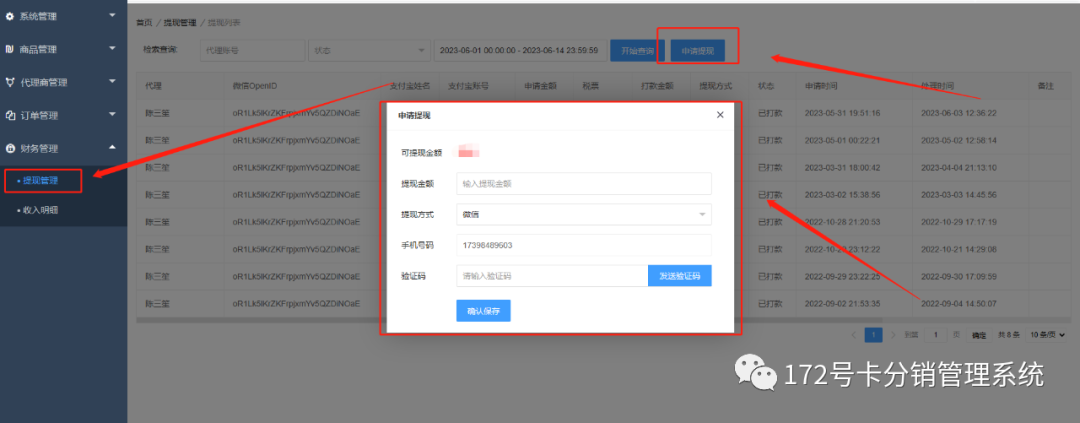Click the 财务管理 lock icon
Viewport: 1080px width, 423px height.
click(x=10, y=148)
